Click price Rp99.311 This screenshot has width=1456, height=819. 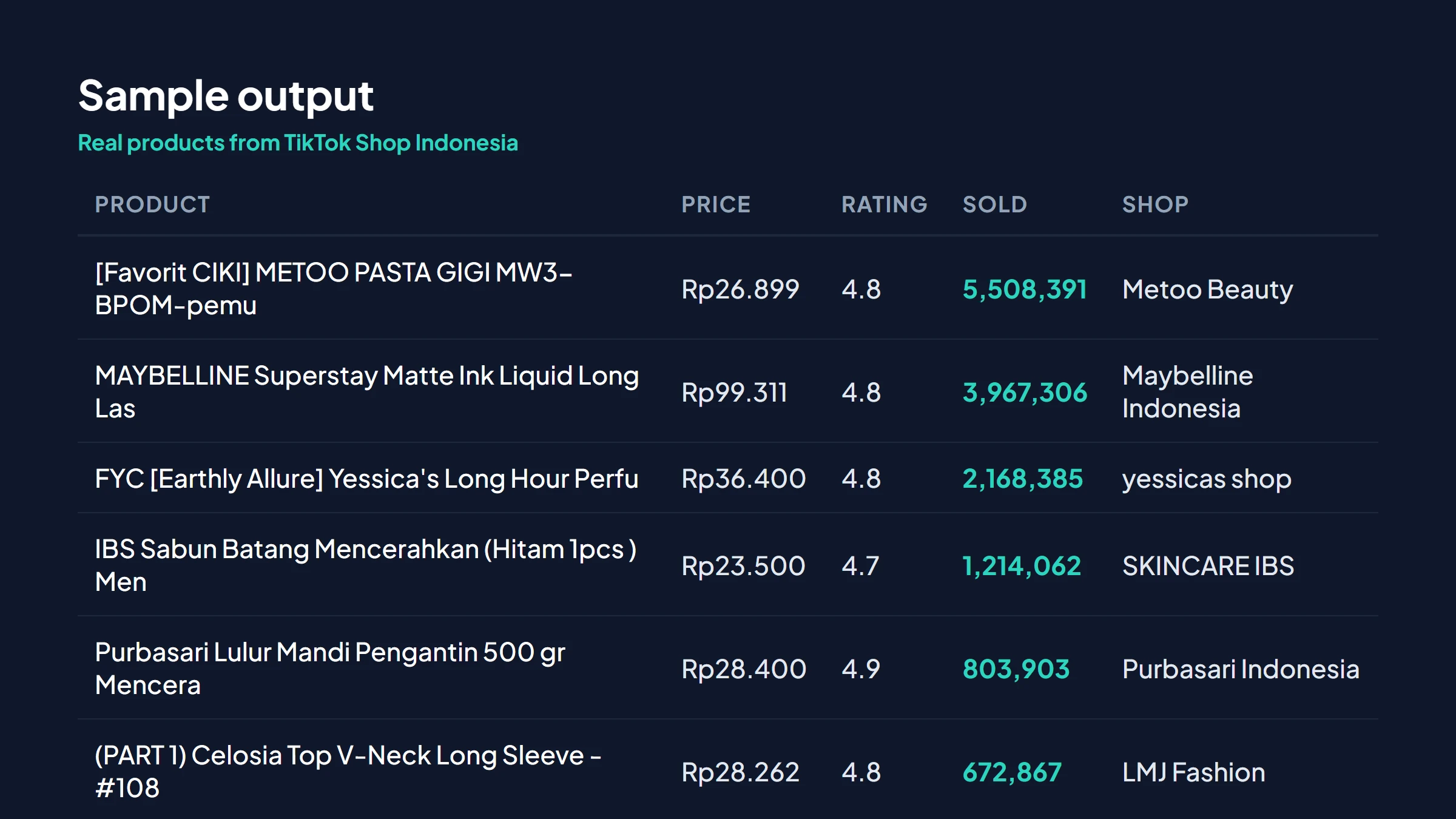(734, 393)
